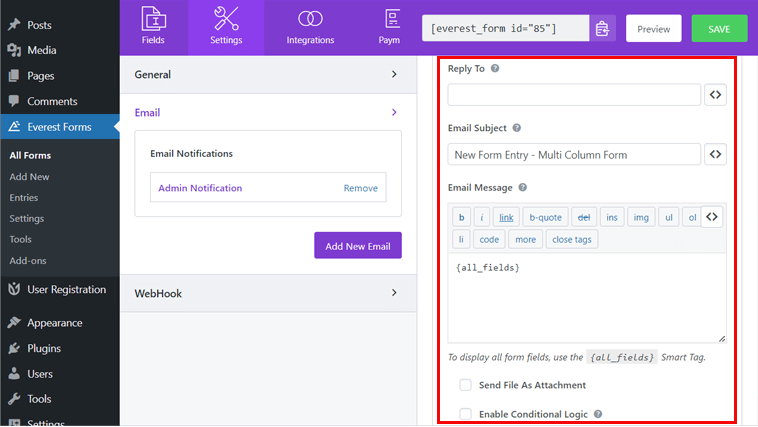Open the Fields tab icon
This screenshot has height=427, width=758.
153,19
